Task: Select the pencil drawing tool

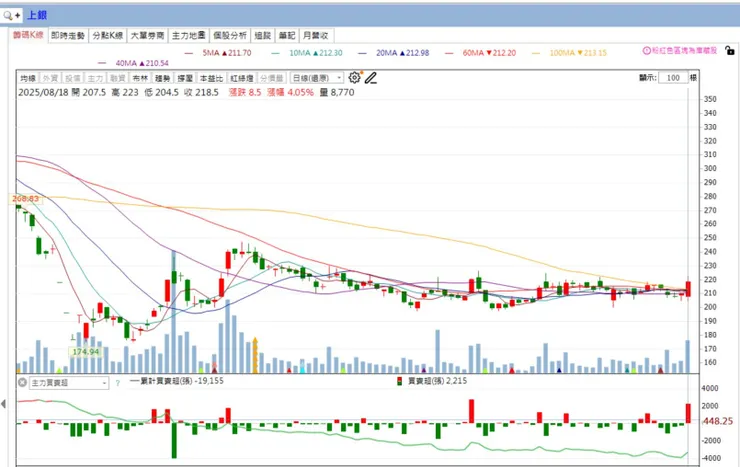Action: (371, 78)
